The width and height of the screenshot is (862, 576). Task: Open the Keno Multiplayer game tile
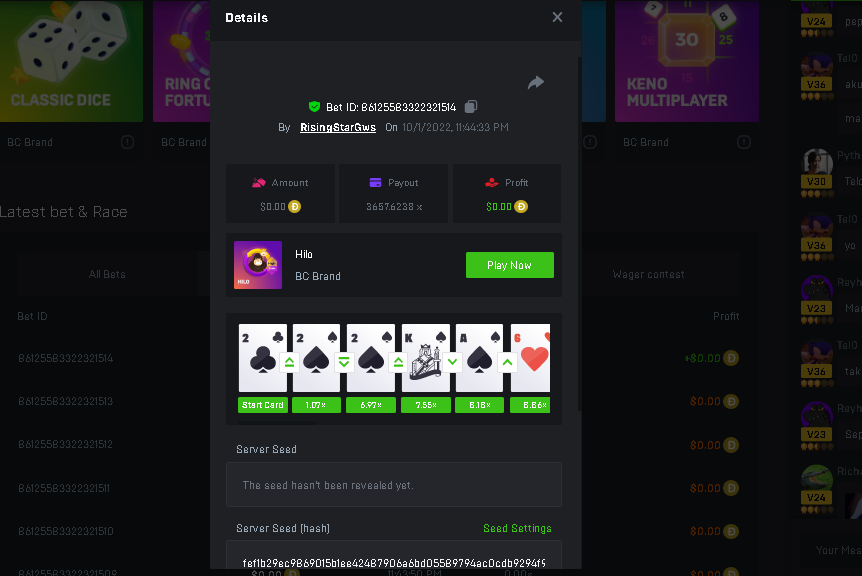(x=687, y=61)
